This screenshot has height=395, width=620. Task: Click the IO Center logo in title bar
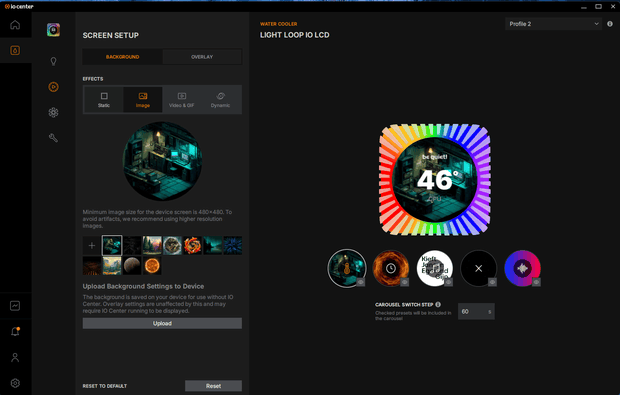click(19, 6)
